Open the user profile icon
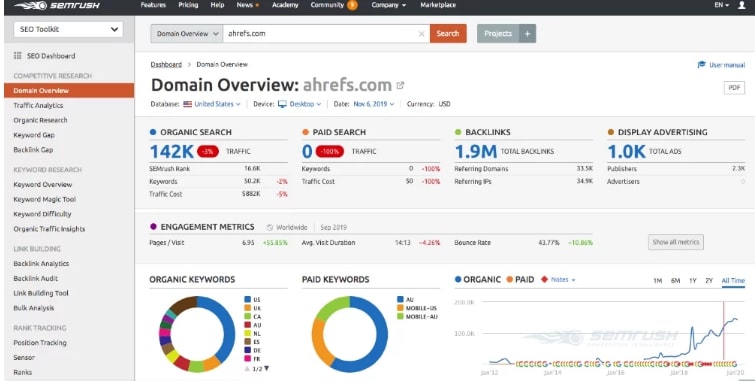This screenshot has height=386, width=756. point(742,5)
